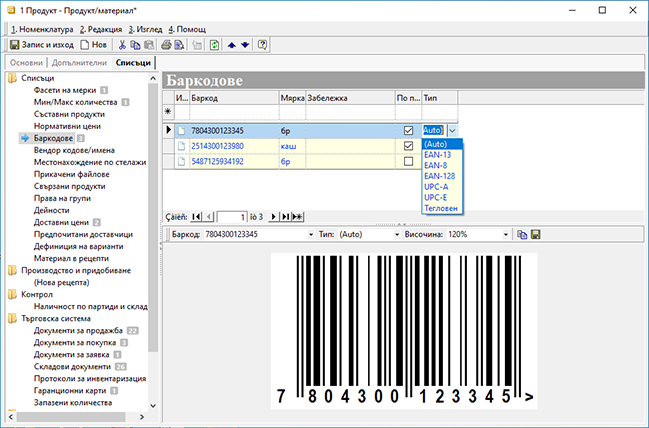Click the Запис и изход save button

[x=41, y=45]
